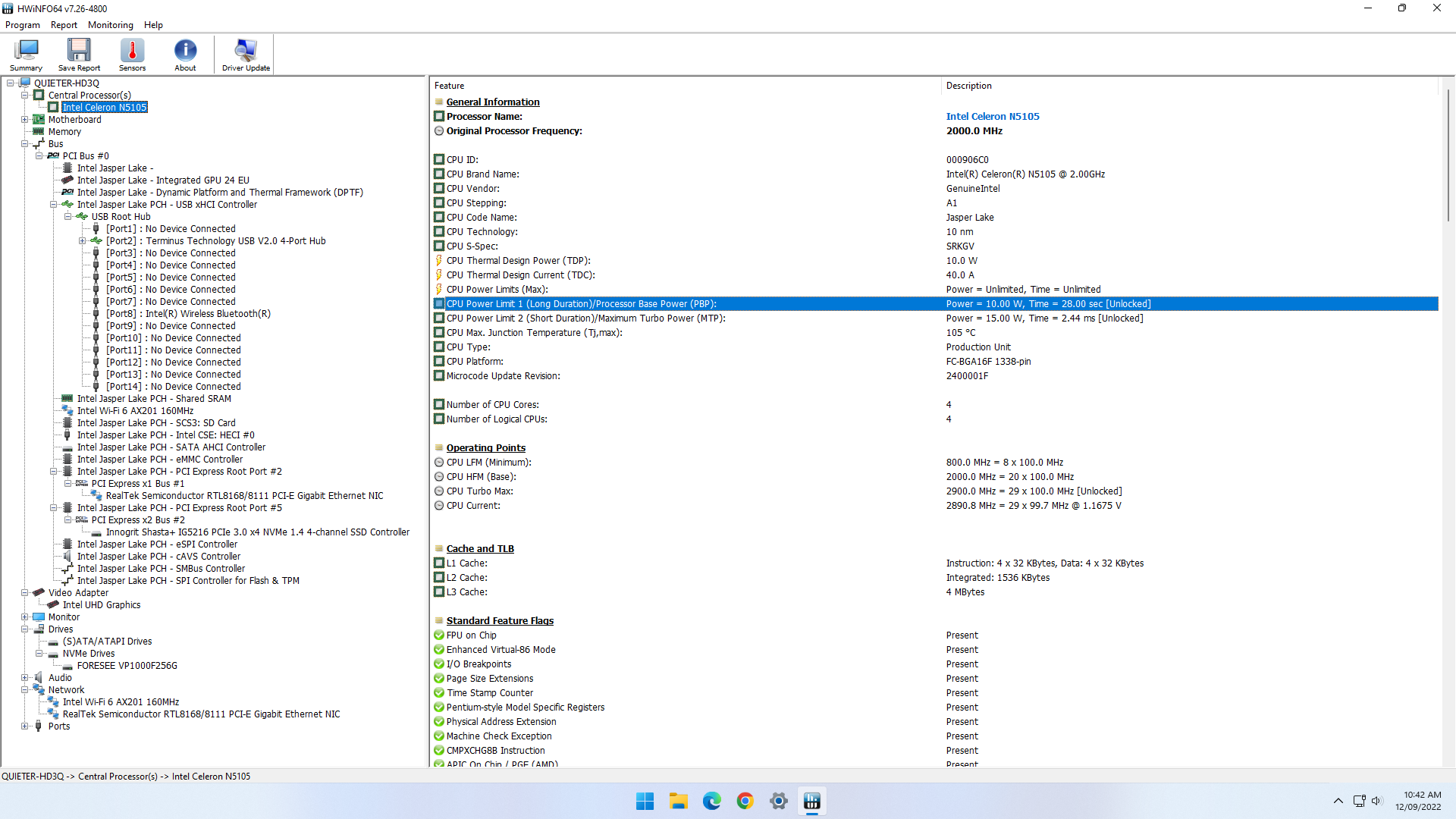Select CPU Thermal Design Power (TDP) row
The width and height of the screenshot is (1456, 819).
(934, 261)
